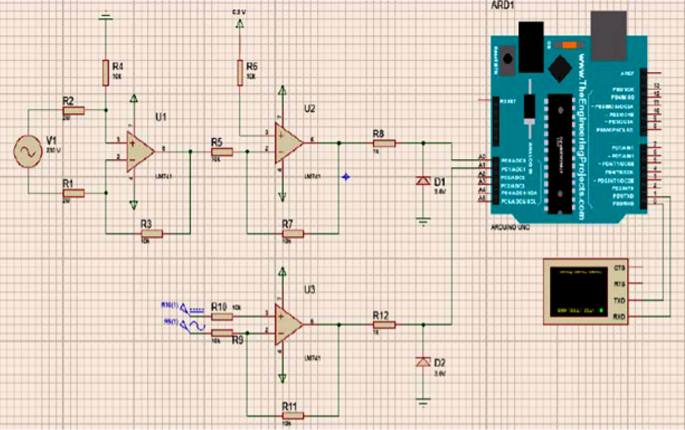Select the Arduino black power jack
The height and width of the screenshot is (430, 685).
click(531, 47)
